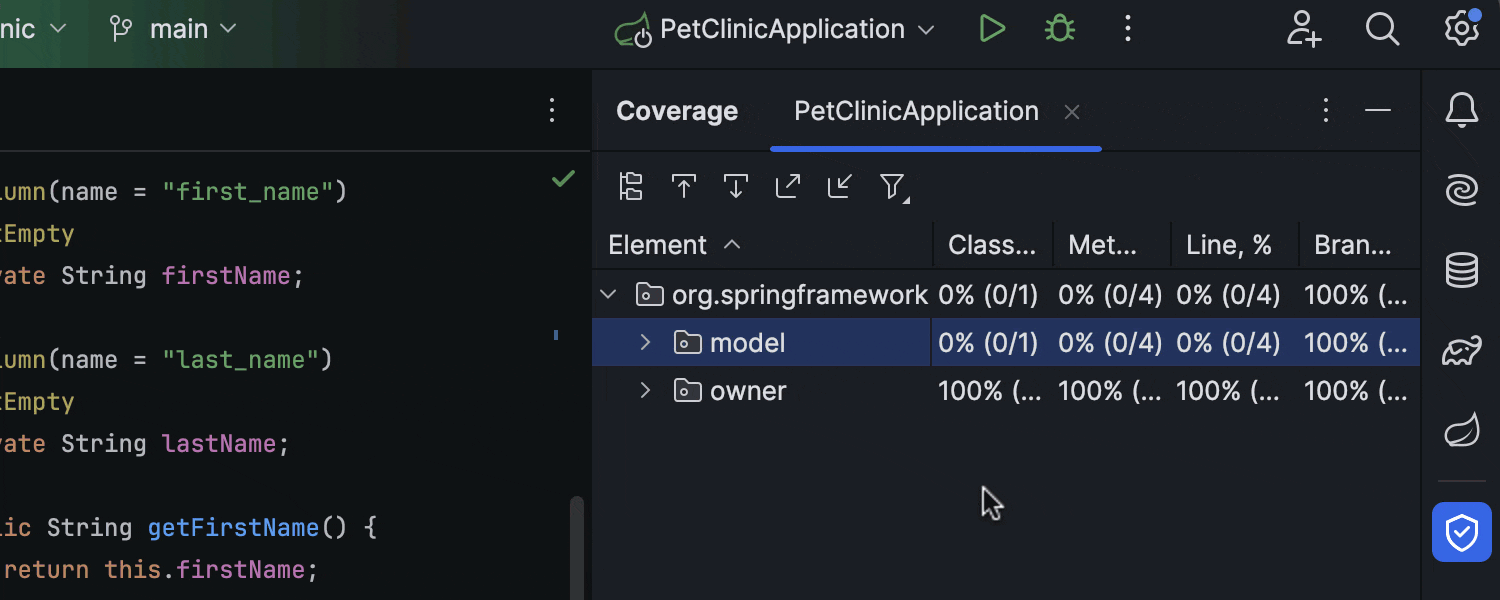Start a Code With Me session

1304,29
